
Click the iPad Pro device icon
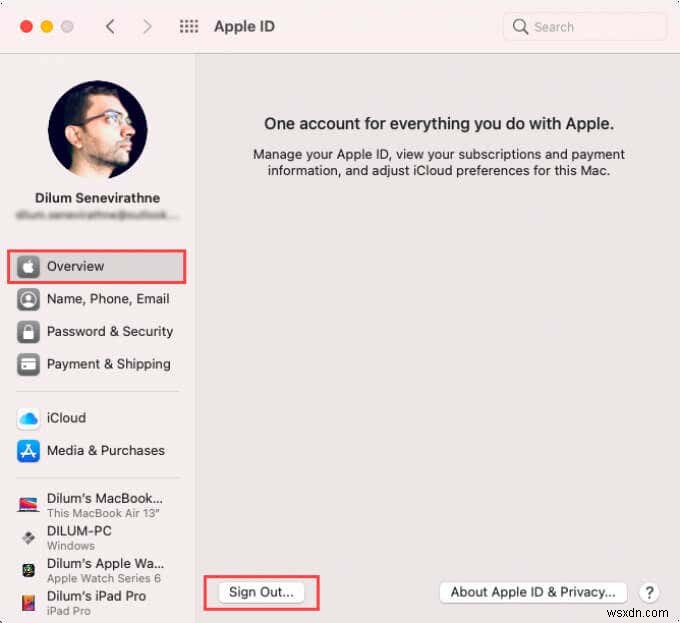pyautogui.click(x=28, y=603)
